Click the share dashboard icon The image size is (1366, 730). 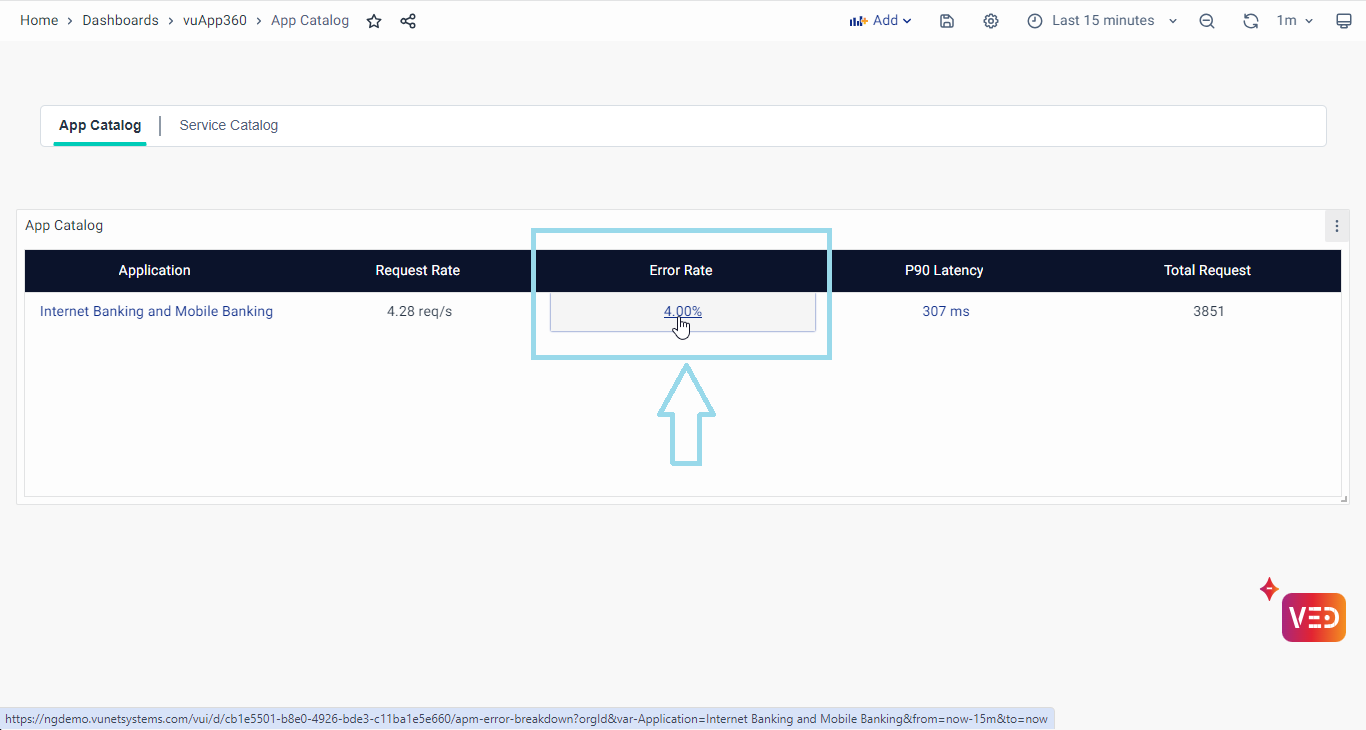click(408, 21)
